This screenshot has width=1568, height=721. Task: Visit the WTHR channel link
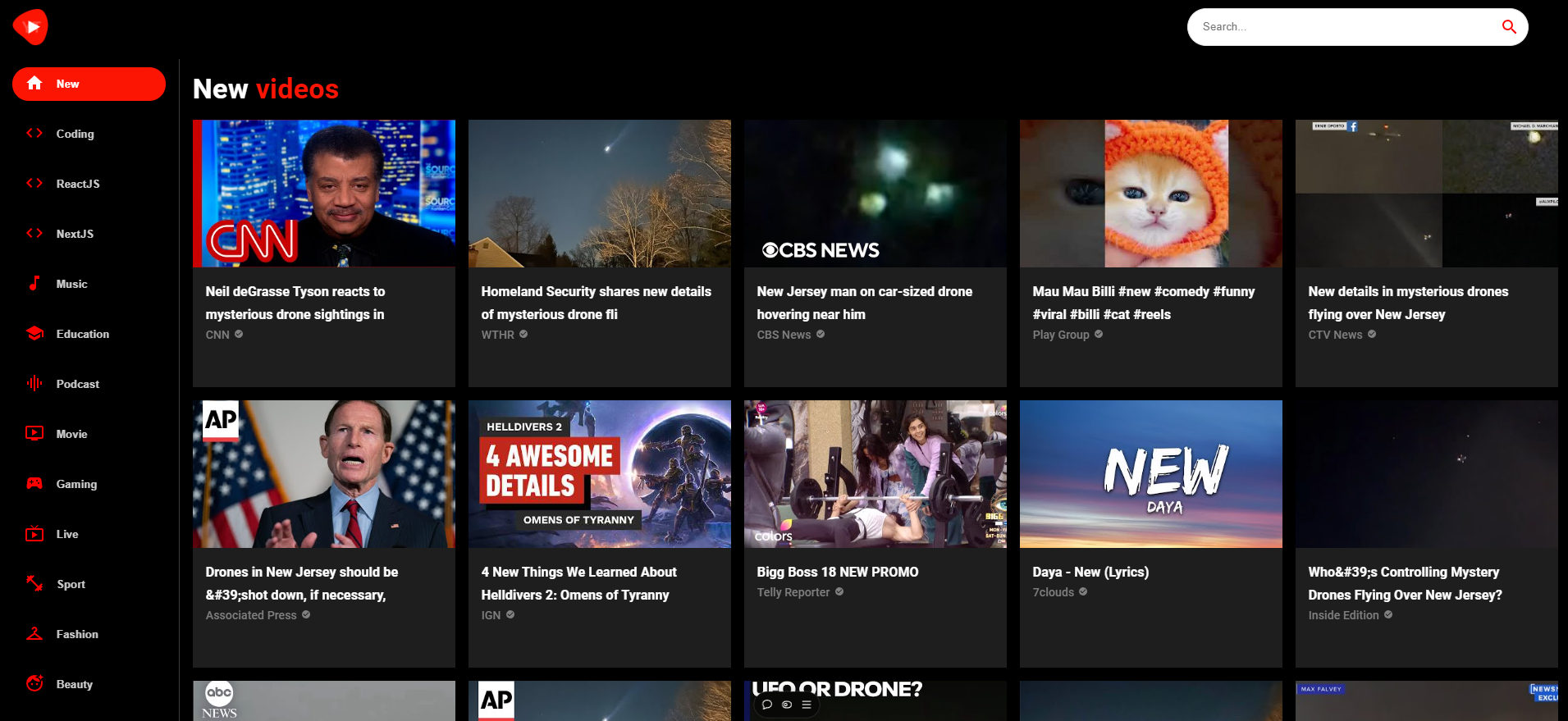coord(497,335)
